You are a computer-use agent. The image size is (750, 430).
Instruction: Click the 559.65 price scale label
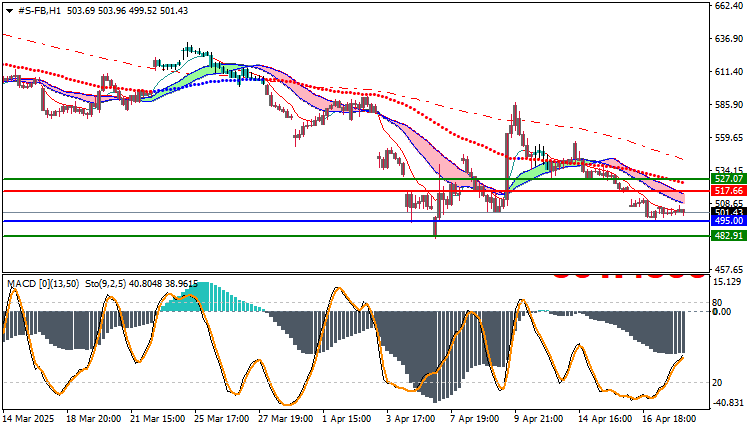pos(728,138)
